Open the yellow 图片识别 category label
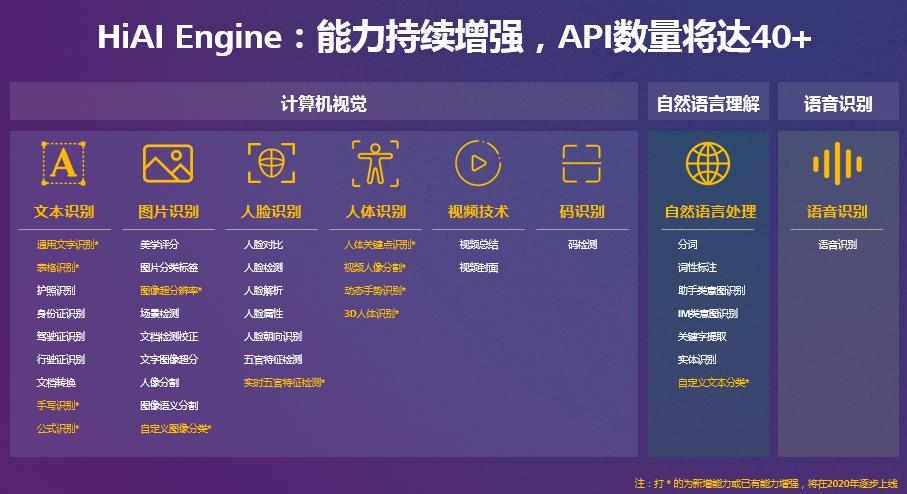 pos(168,212)
